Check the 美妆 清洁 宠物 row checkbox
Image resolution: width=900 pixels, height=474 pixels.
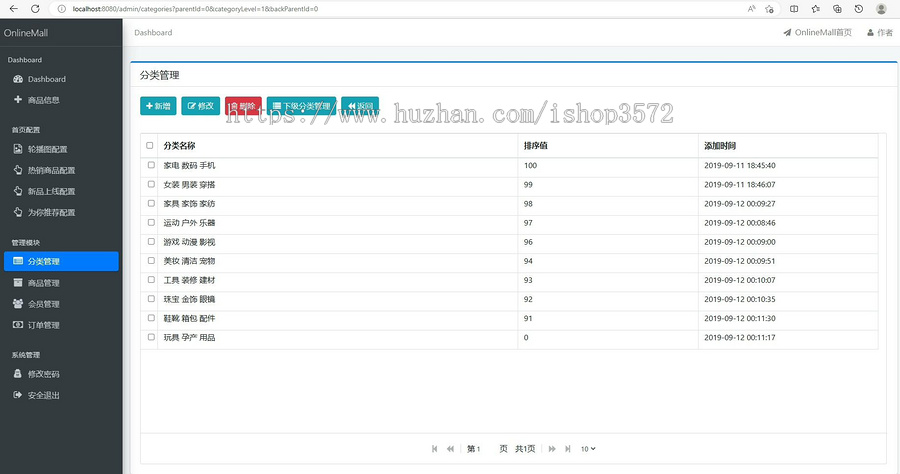pos(151,261)
